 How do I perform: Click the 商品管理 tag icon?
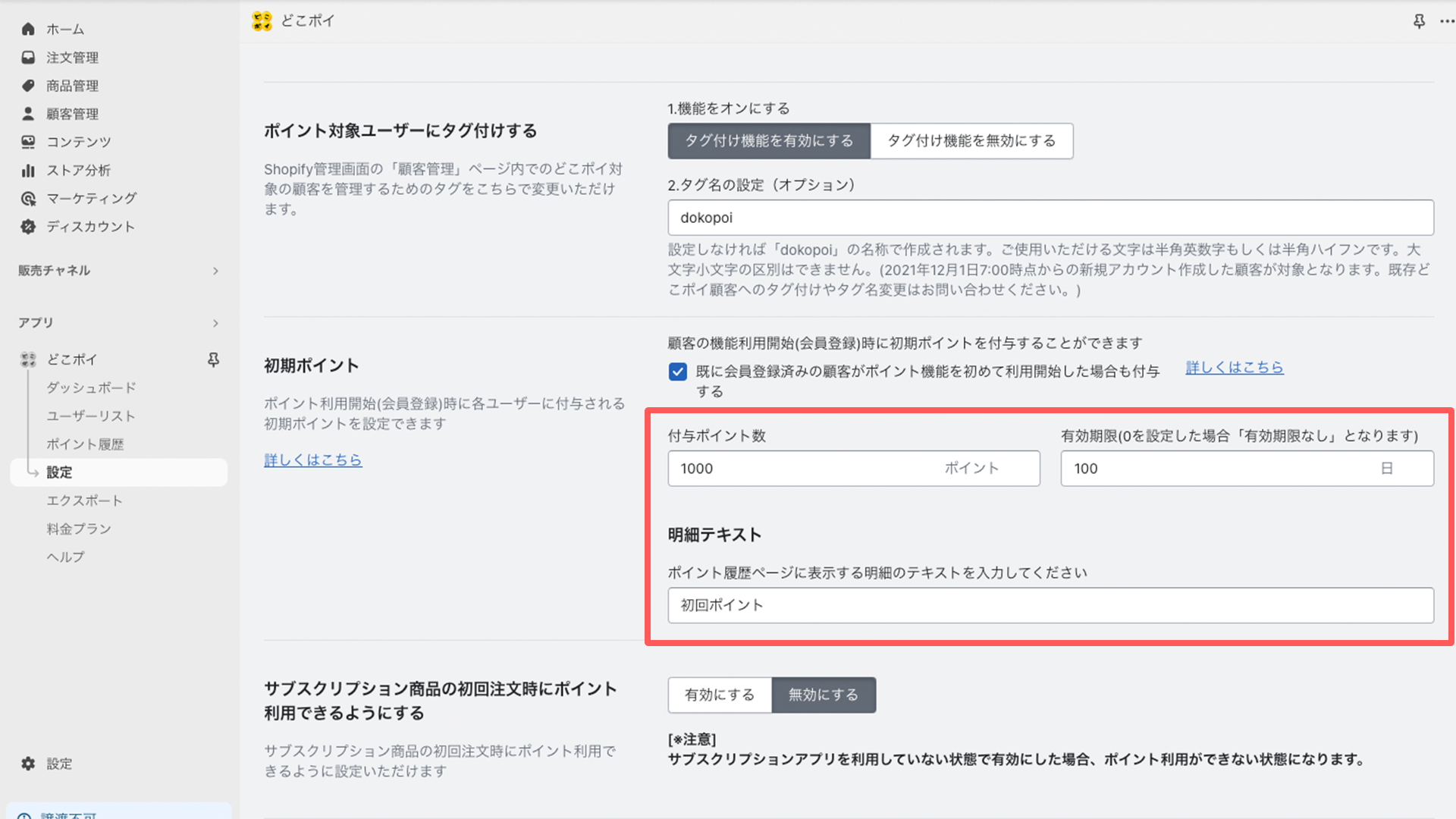[x=28, y=86]
